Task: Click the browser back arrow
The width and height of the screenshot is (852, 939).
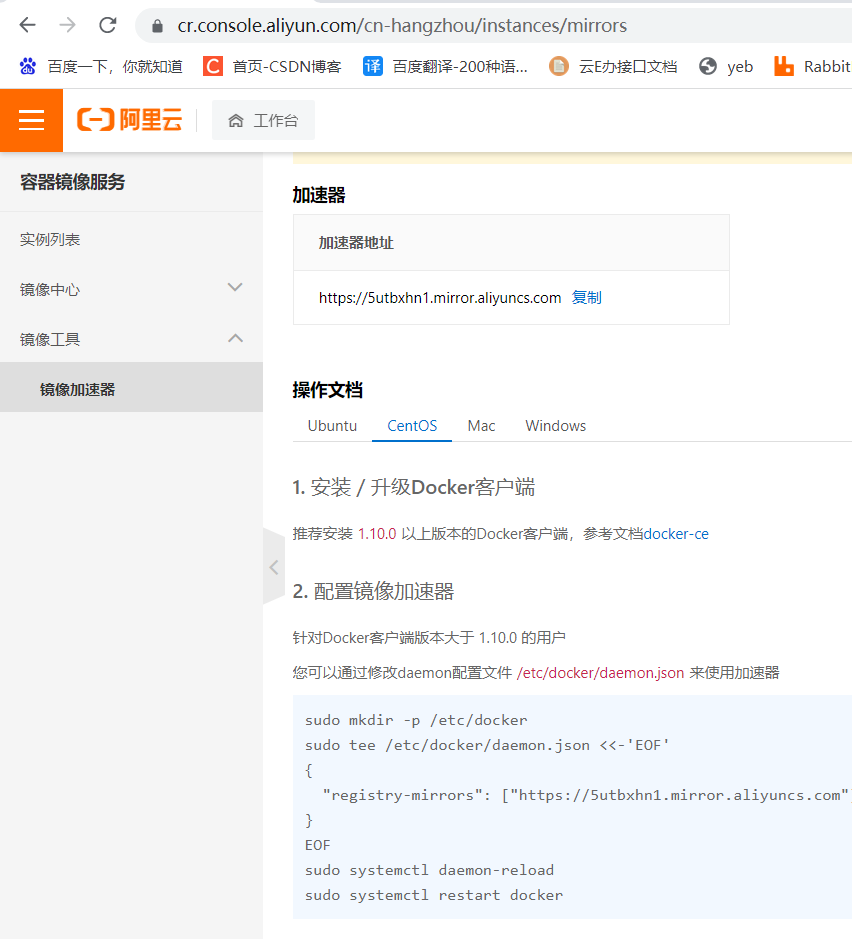Action: 28,25
